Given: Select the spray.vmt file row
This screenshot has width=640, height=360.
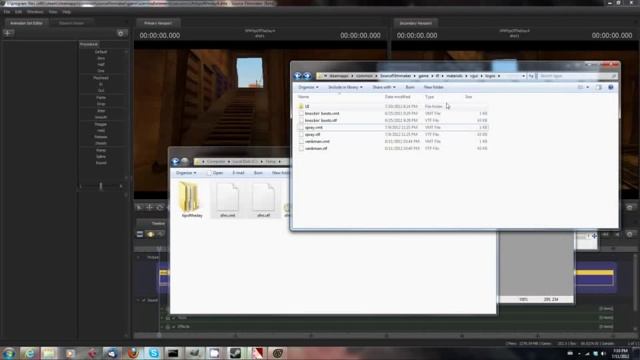Looking at the screenshot, I should click(x=392, y=127).
